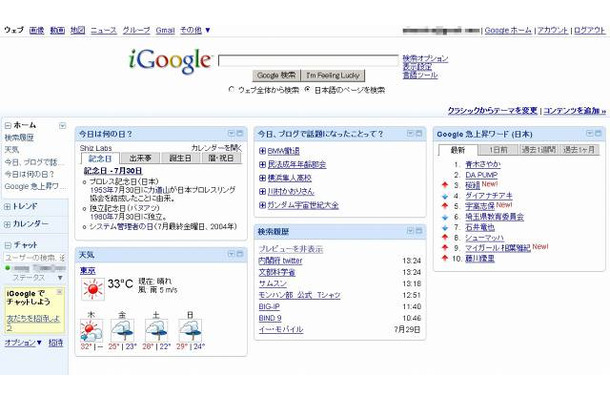610x400 pixels.
Task: Open カレンダーを開く in 今日は何の日？ gadget
Action: coord(216,148)
